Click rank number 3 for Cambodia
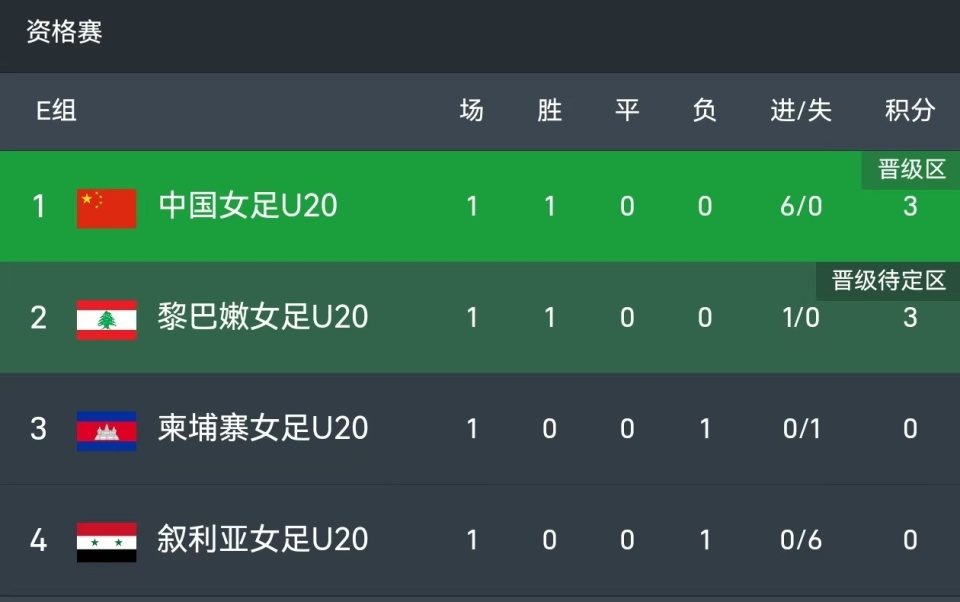 click(x=39, y=429)
